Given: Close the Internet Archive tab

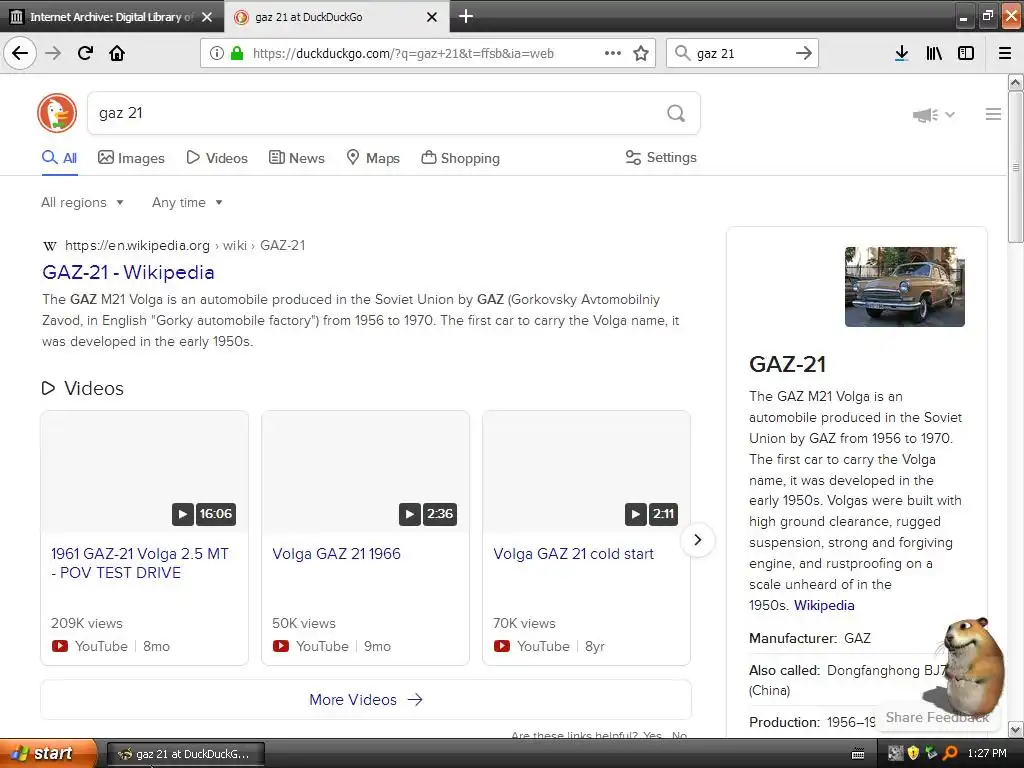Looking at the screenshot, I should pyautogui.click(x=207, y=17).
